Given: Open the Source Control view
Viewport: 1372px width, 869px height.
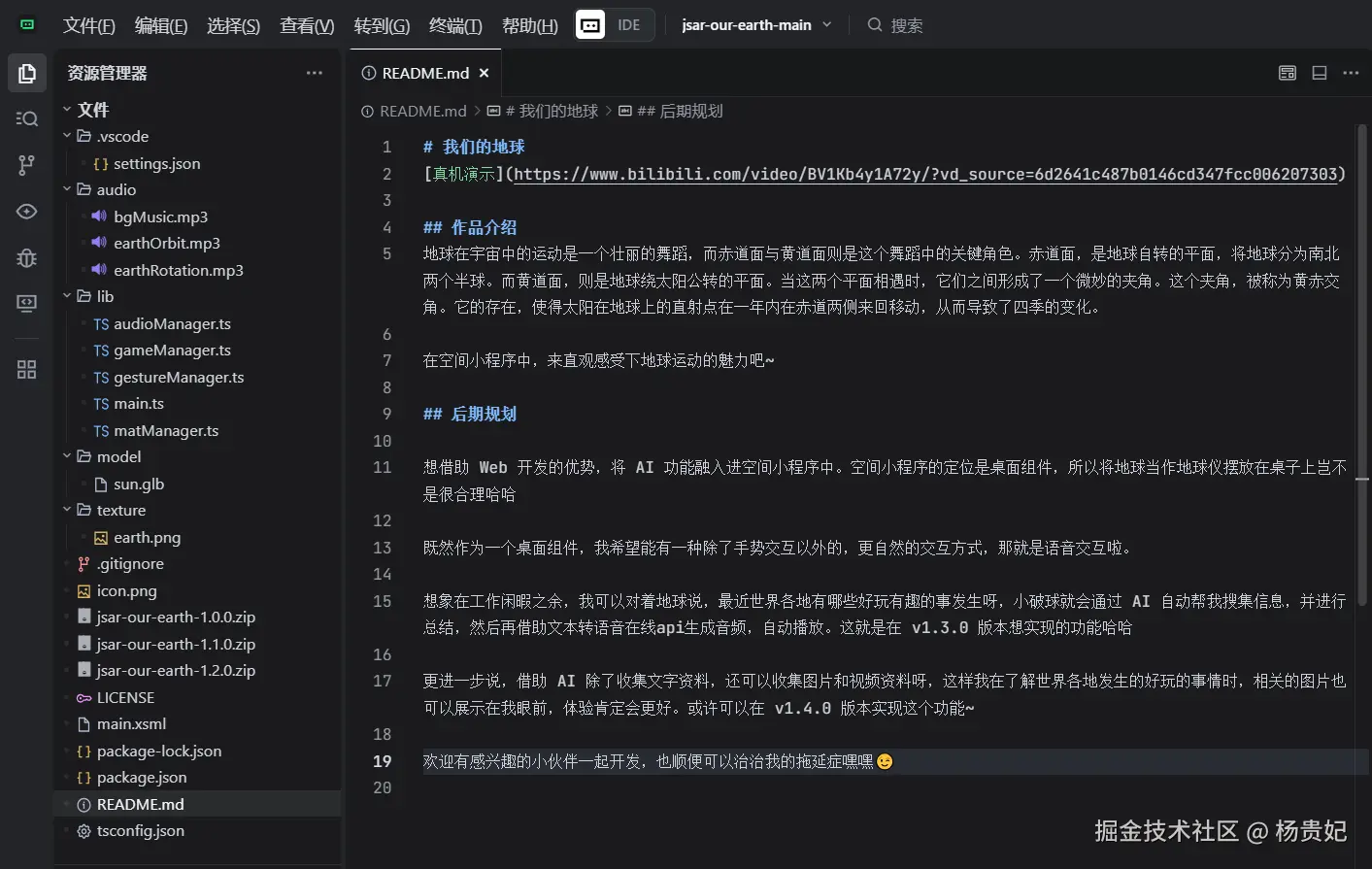Looking at the screenshot, I should [26, 165].
